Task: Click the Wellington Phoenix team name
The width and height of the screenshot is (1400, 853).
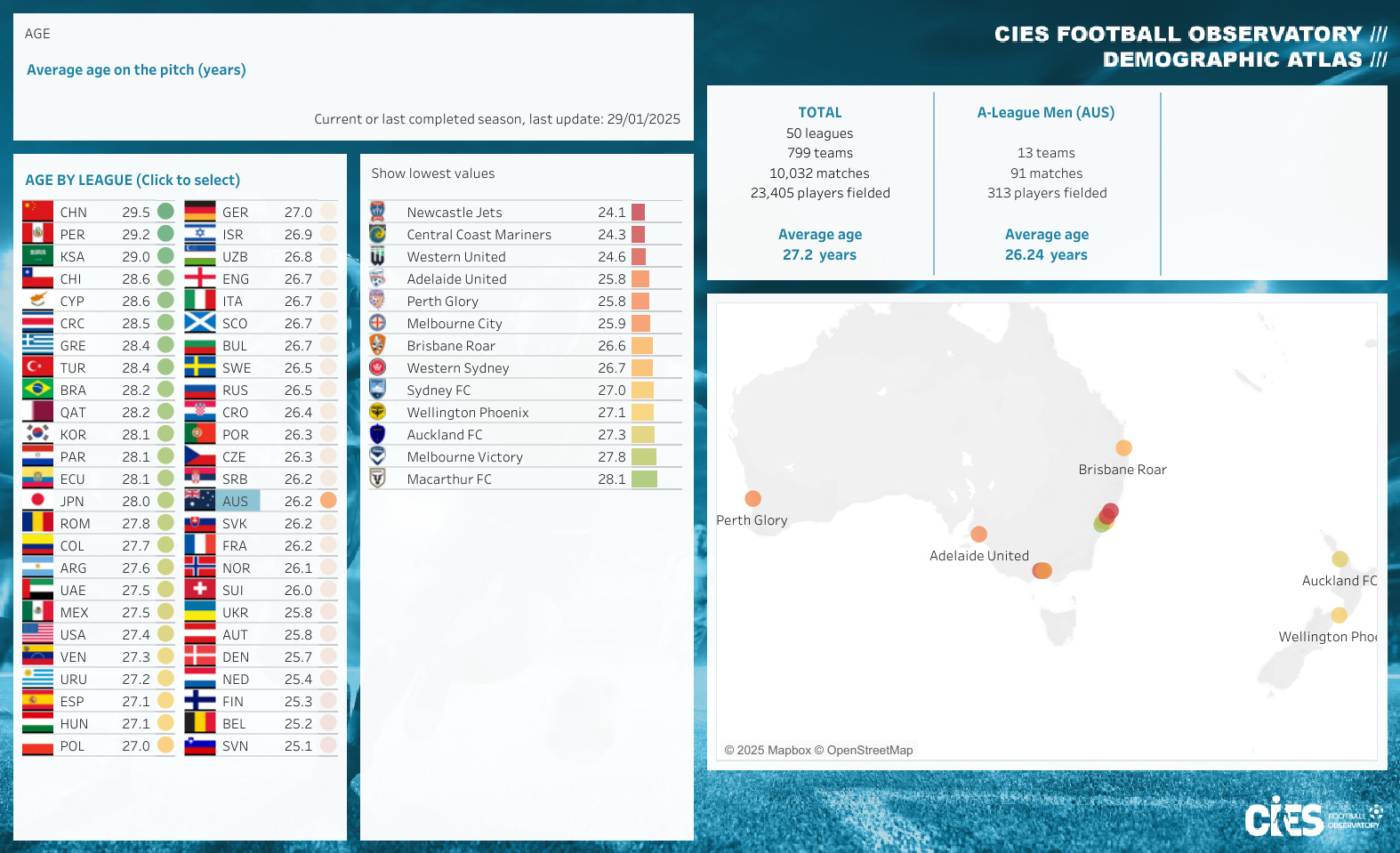Action: point(468,413)
